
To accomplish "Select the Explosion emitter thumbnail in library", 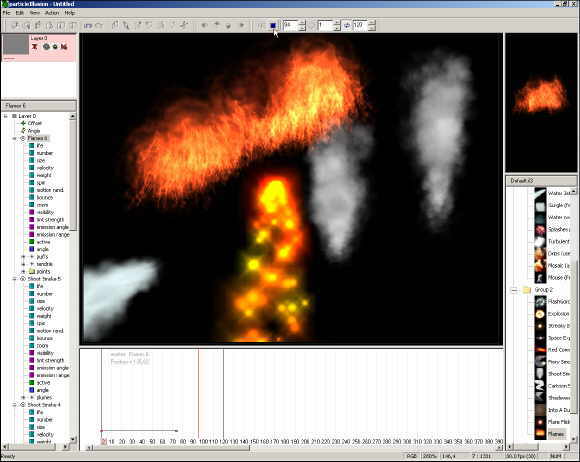I will [x=540, y=314].
